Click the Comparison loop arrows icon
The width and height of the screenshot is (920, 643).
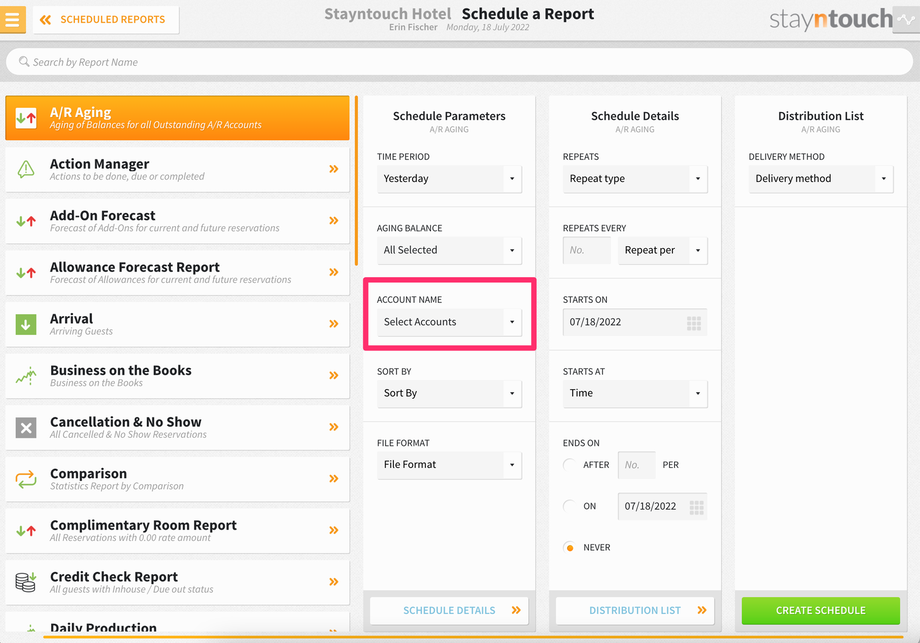click(x=26, y=479)
